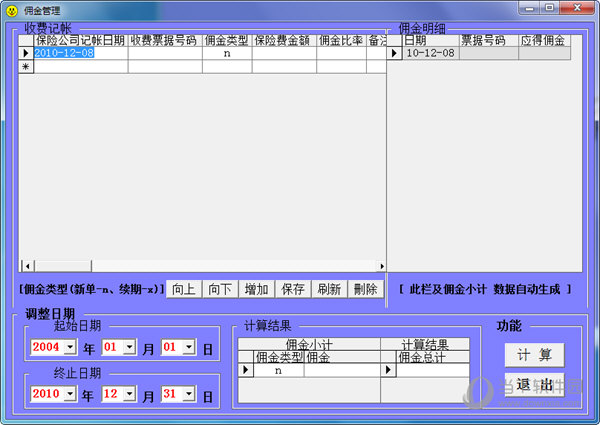Open the start year dropdown showing 2004
This screenshot has height=425, width=600.
[70, 347]
